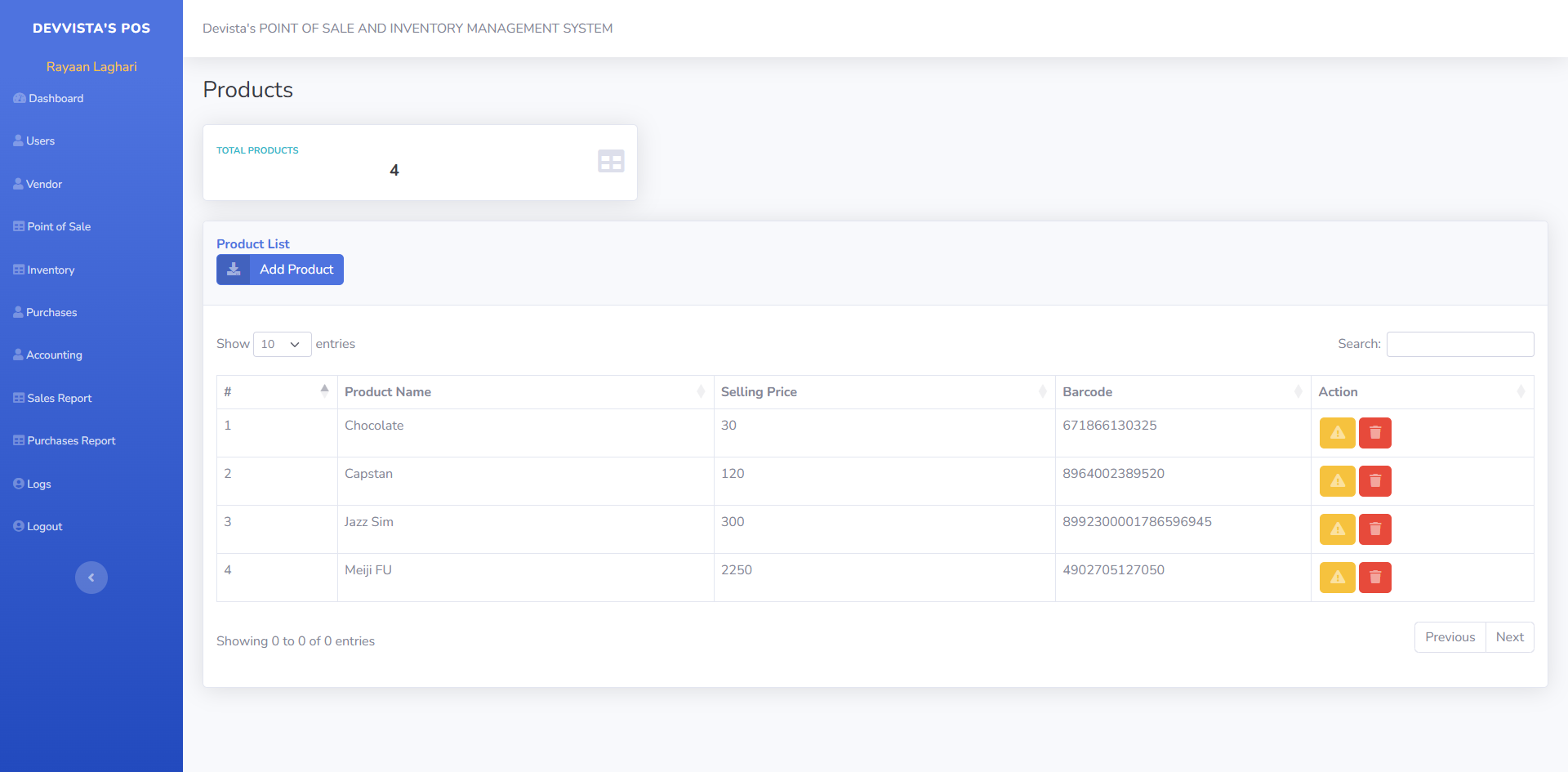Delete the Capstan product row
This screenshot has height=772, width=1568.
pos(1375,481)
